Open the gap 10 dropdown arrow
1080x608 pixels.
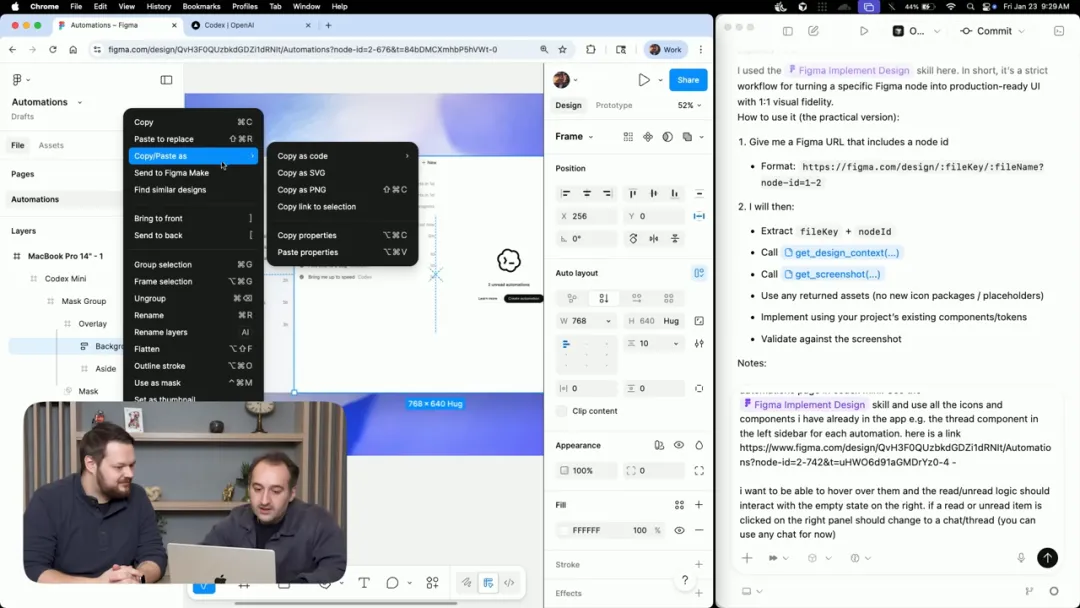coord(676,344)
